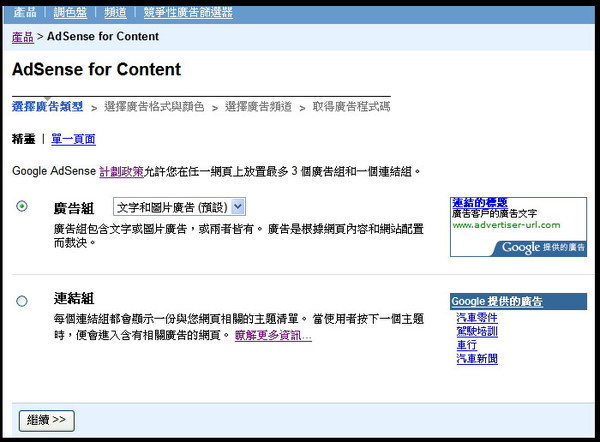This screenshot has width=600, height=442.
Task: Click the 汽車新聞 sample link
Action: [477, 359]
